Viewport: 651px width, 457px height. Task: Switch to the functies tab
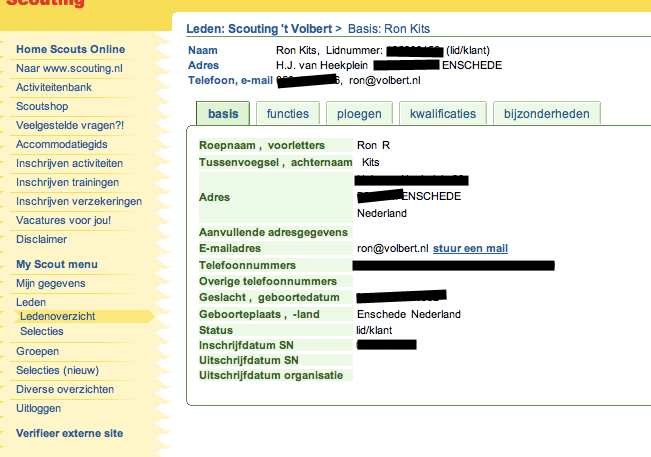pos(288,113)
